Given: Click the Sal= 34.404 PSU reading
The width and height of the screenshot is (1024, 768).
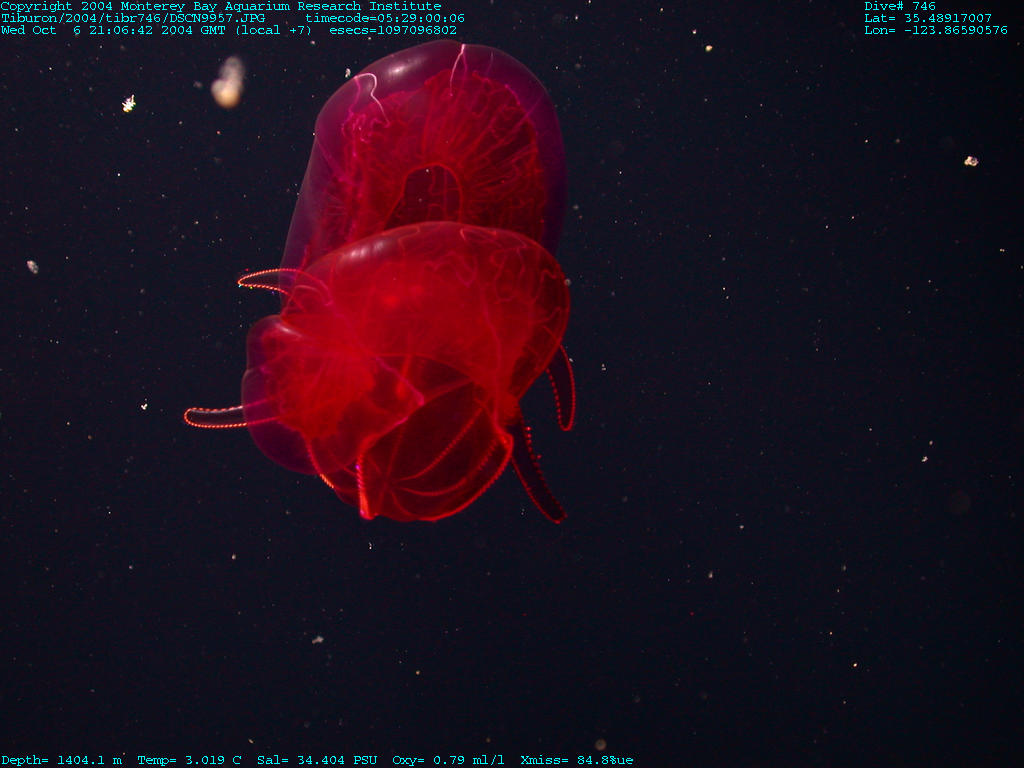Looking at the screenshot, I should [317, 760].
